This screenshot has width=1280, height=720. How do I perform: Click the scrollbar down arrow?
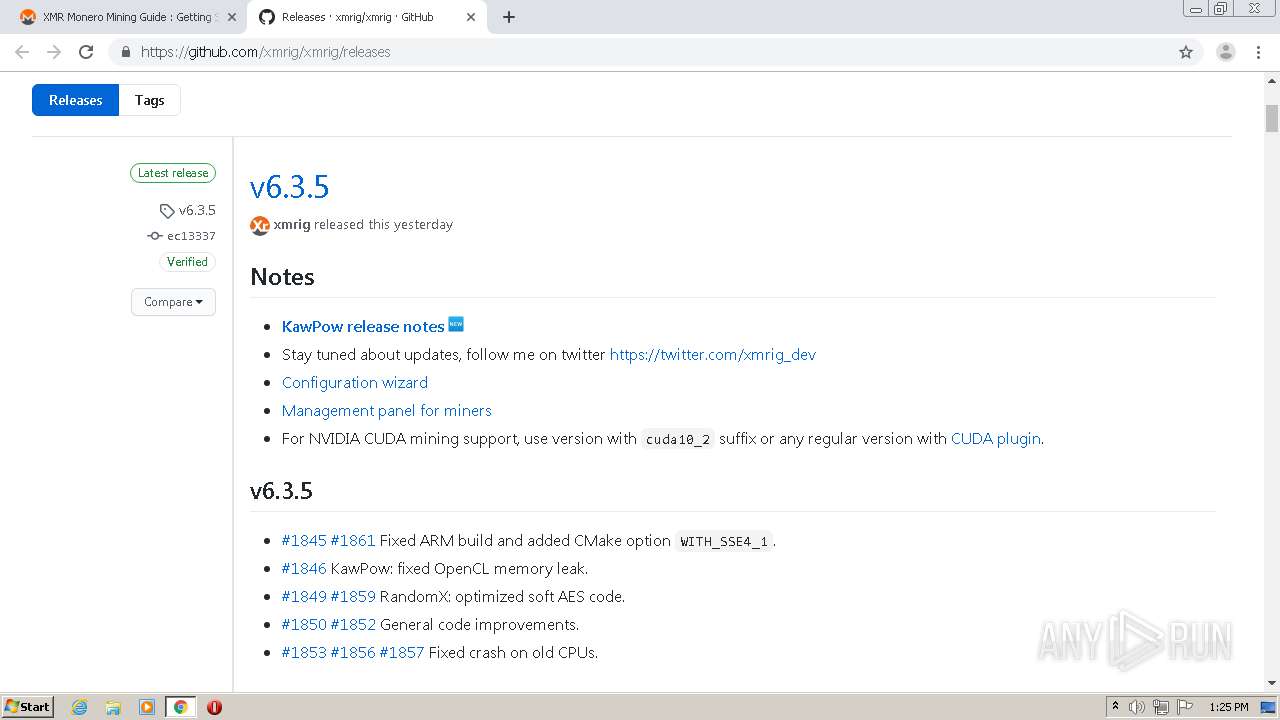click(x=1271, y=684)
